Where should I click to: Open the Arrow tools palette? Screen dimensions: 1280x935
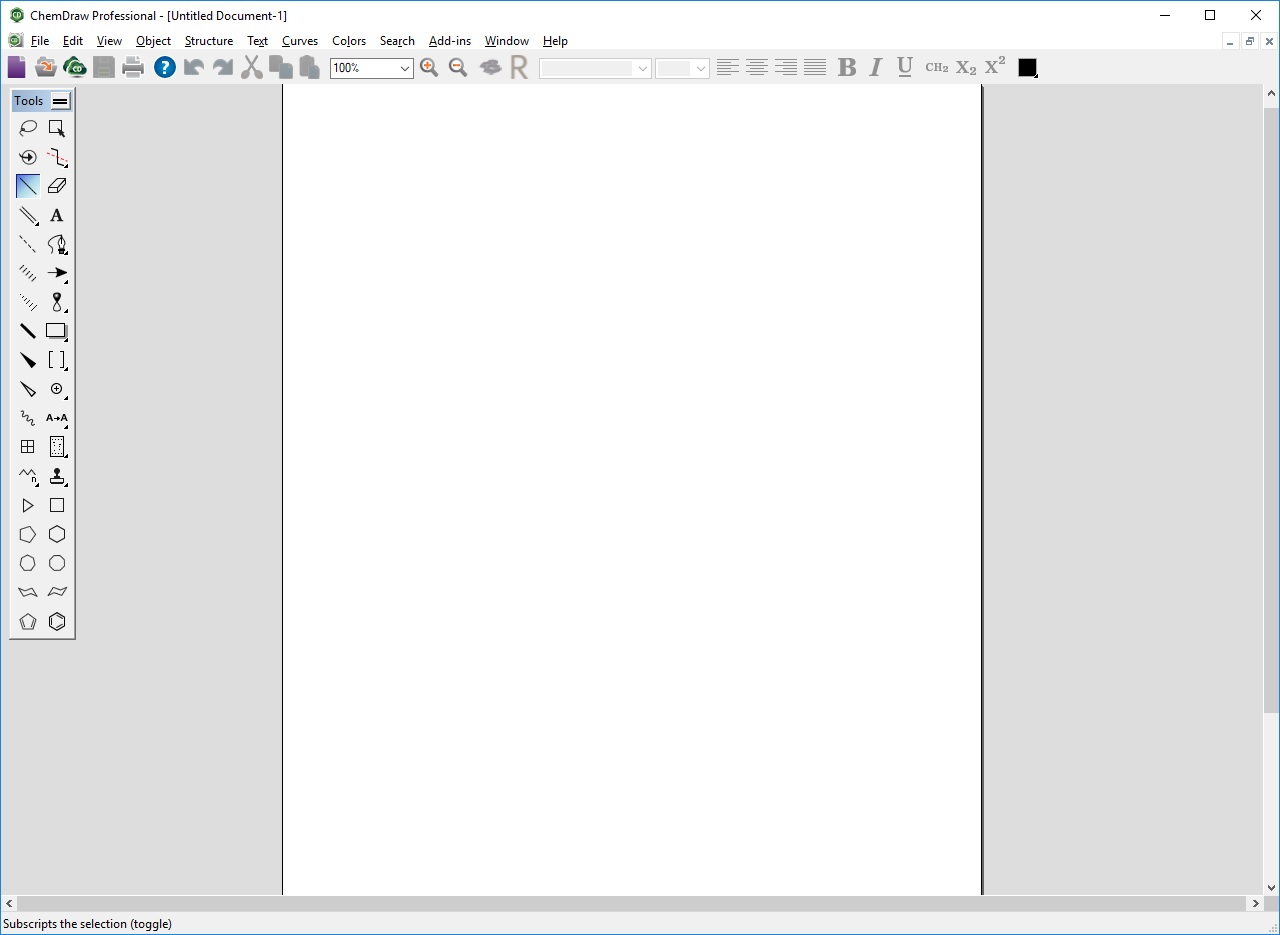tap(57, 273)
